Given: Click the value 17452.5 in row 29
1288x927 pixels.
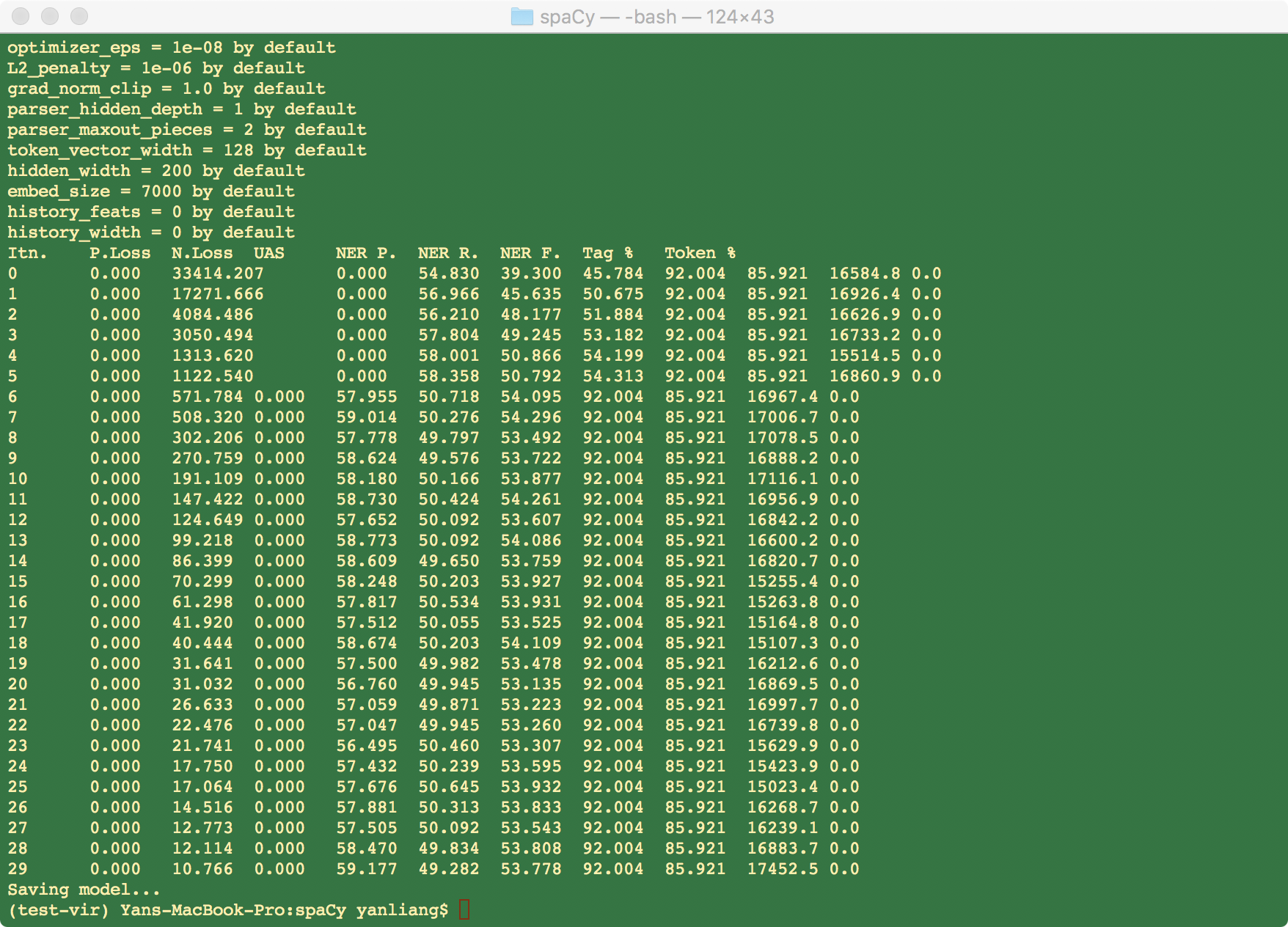Looking at the screenshot, I should pos(783,869).
